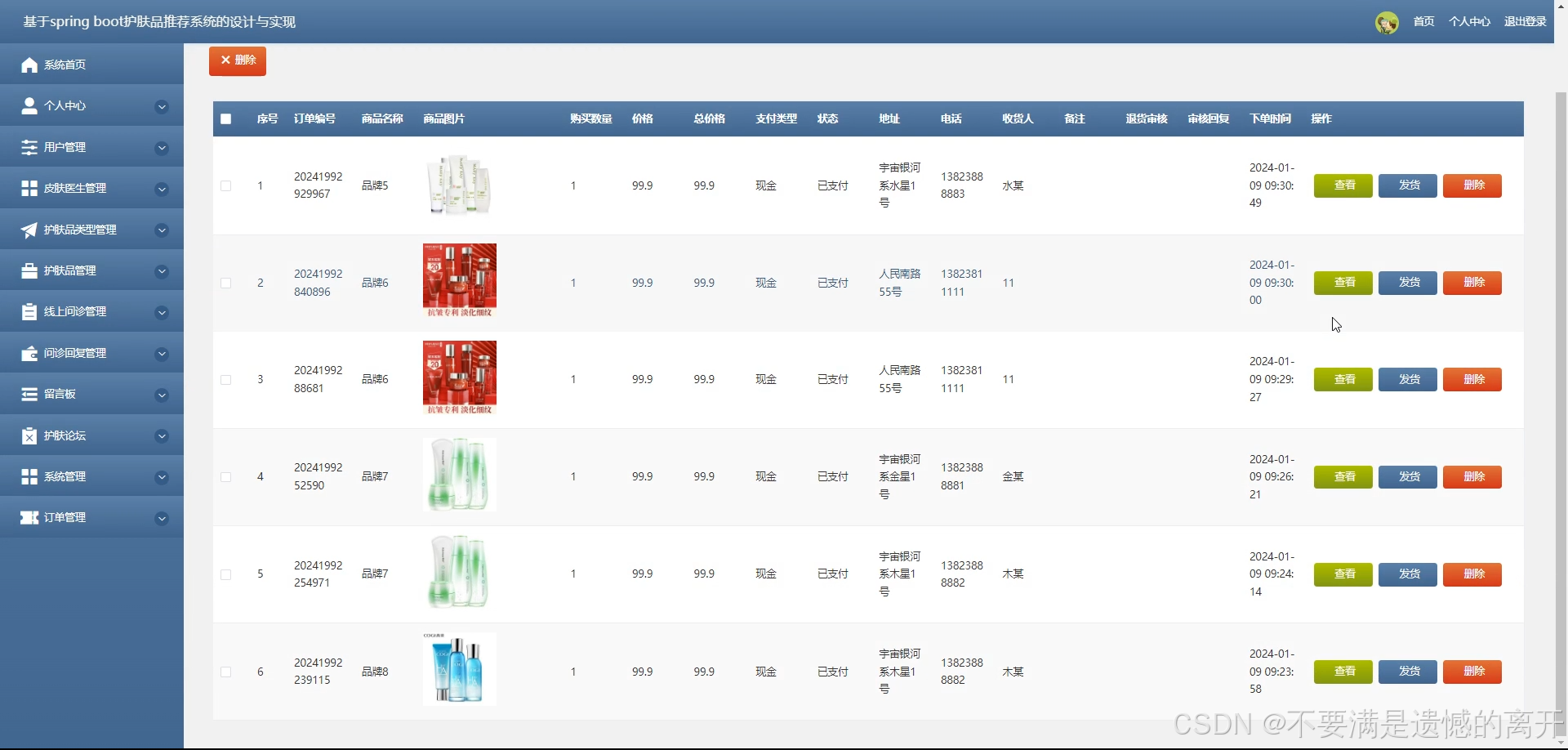
Task: Click the red 删除 button above the table
Action: [x=238, y=60]
